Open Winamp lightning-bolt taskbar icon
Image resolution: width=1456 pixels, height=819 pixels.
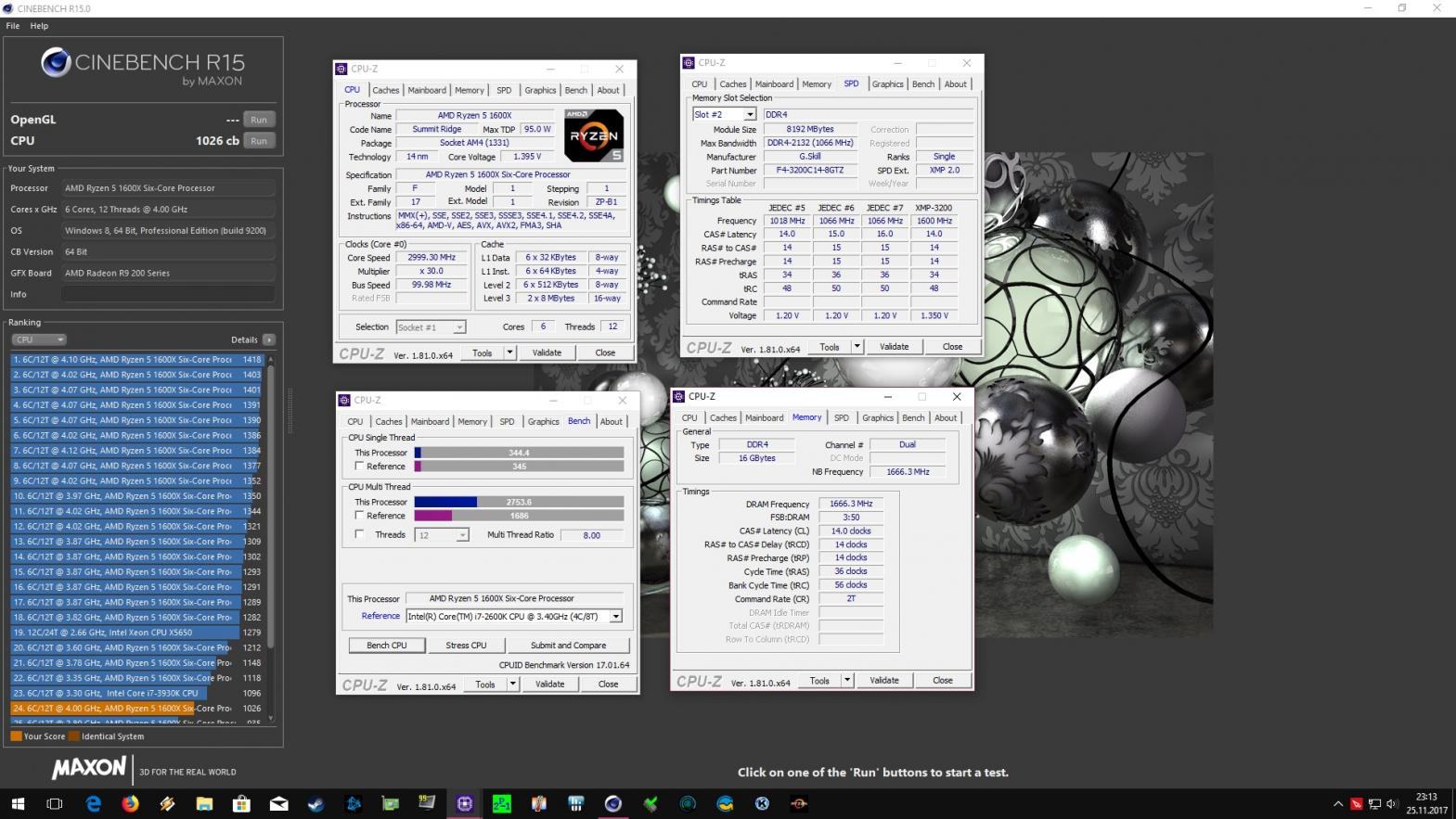[x=167, y=804]
